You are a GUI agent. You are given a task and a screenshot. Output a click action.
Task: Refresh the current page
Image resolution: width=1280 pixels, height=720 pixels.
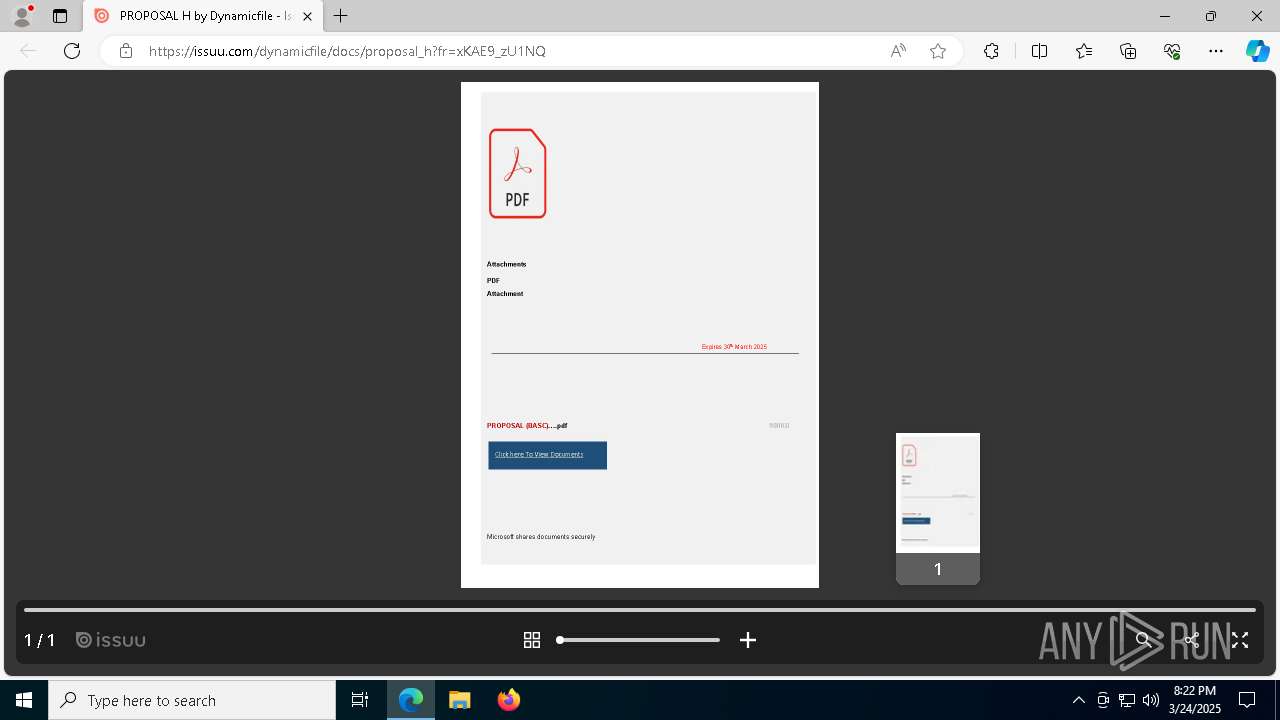point(72,51)
